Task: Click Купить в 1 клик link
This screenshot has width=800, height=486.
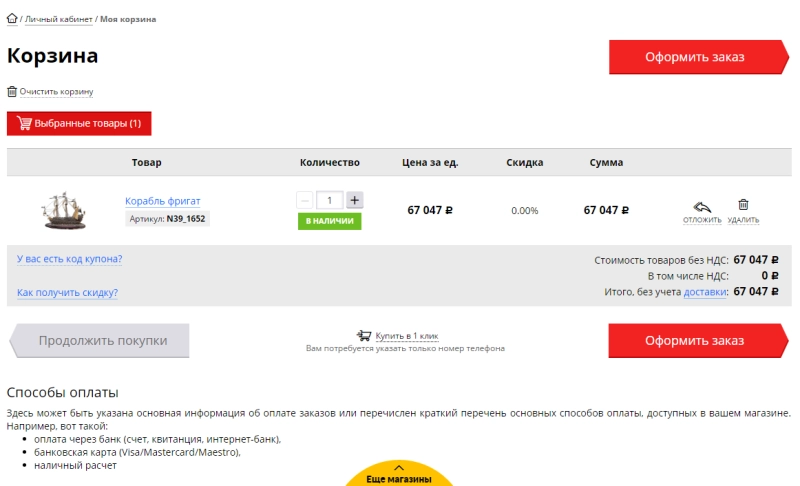Action: point(406,336)
